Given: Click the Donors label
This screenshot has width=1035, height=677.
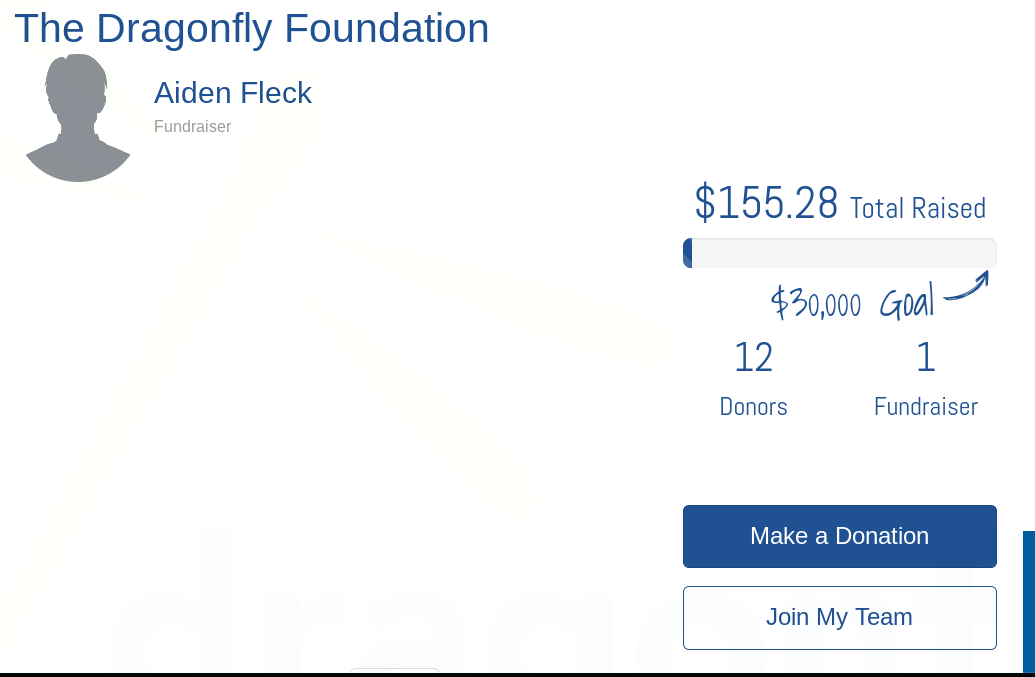Looking at the screenshot, I should [x=753, y=407].
